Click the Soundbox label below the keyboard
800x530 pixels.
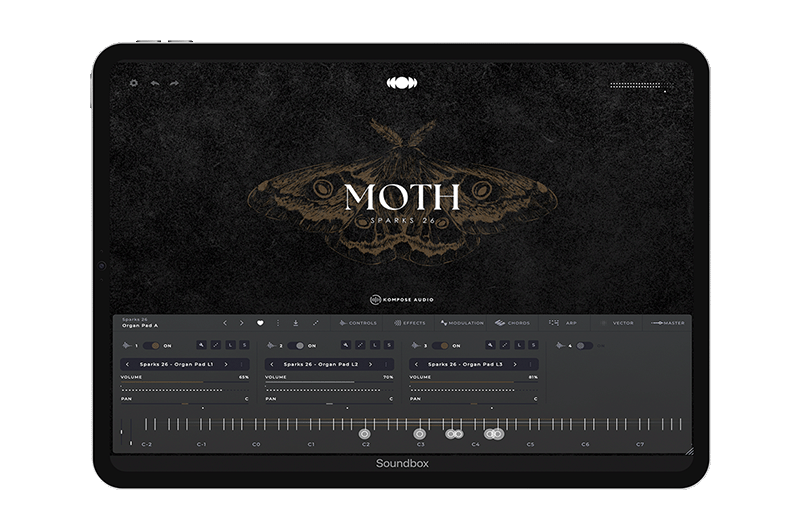click(402, 463)
